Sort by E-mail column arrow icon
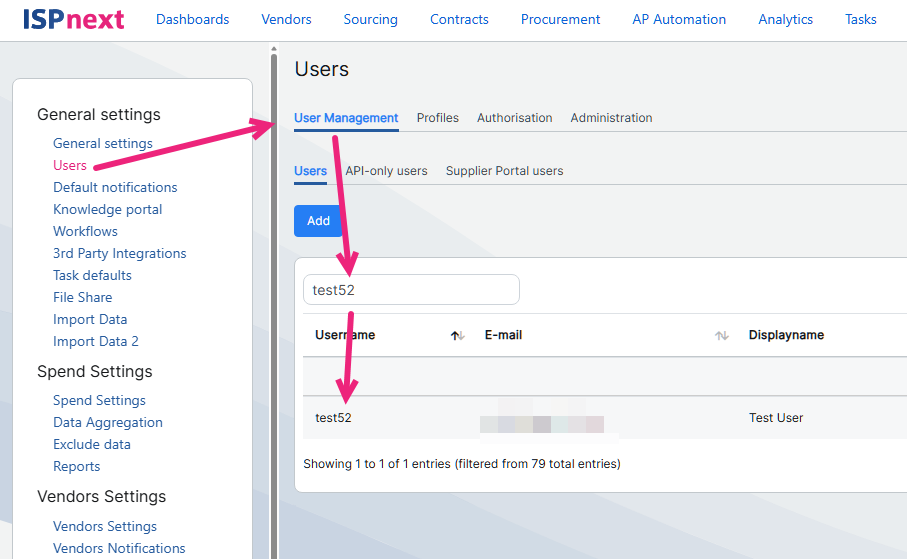 tap(721, 336)
